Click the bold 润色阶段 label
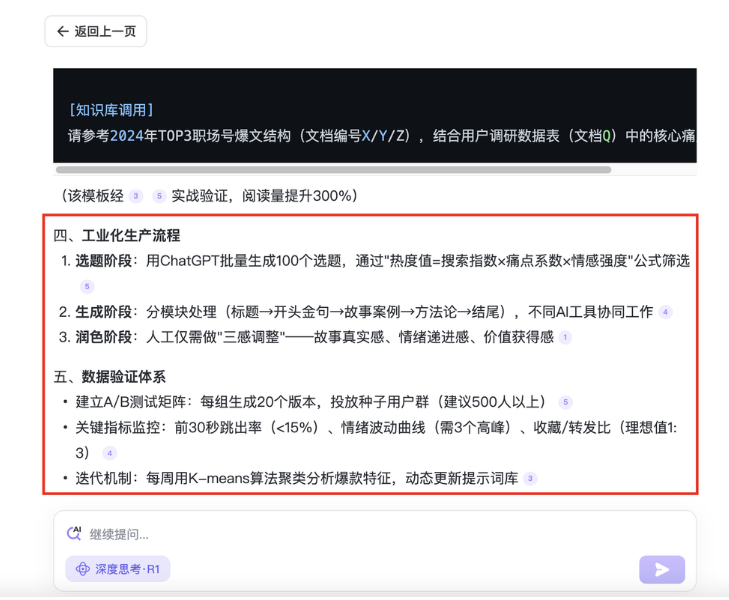 104,337
